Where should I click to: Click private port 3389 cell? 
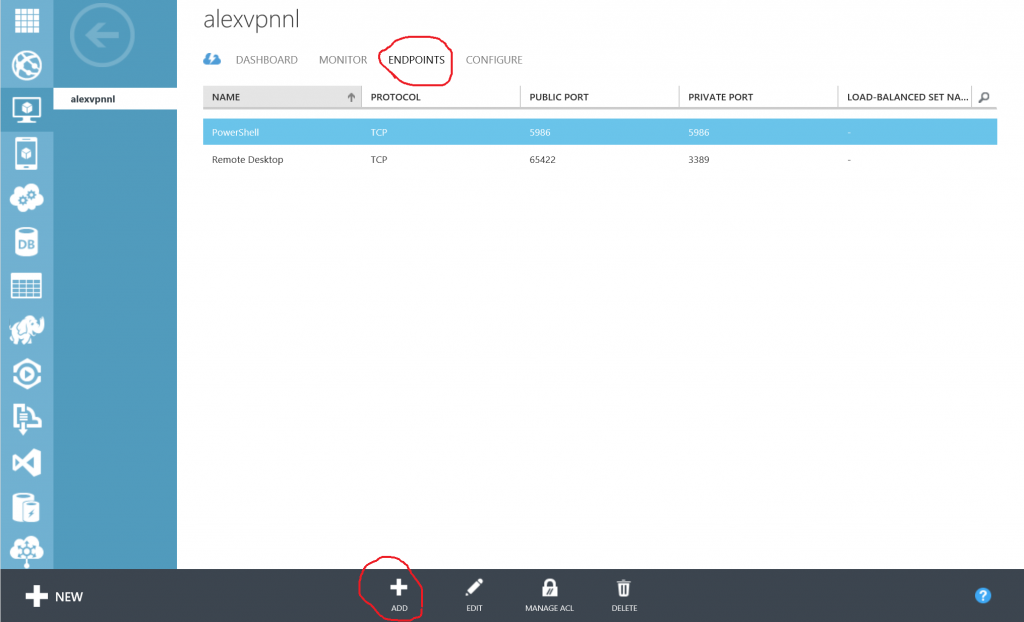point(698,159)
